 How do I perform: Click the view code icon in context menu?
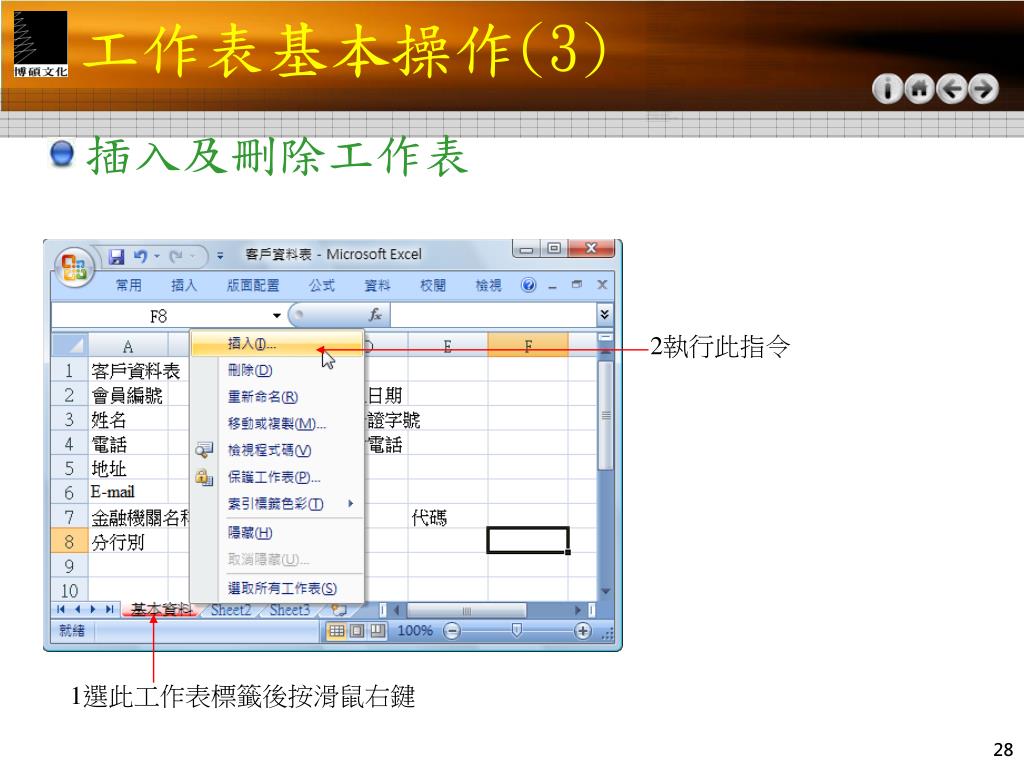tap(204, 449)
